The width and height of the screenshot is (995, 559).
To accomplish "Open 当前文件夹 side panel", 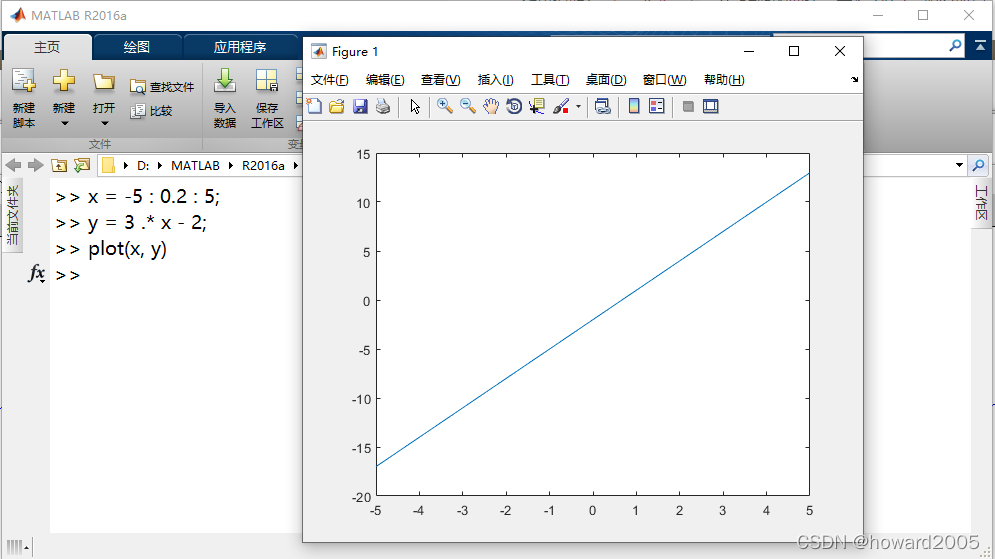I will [13, 215].
